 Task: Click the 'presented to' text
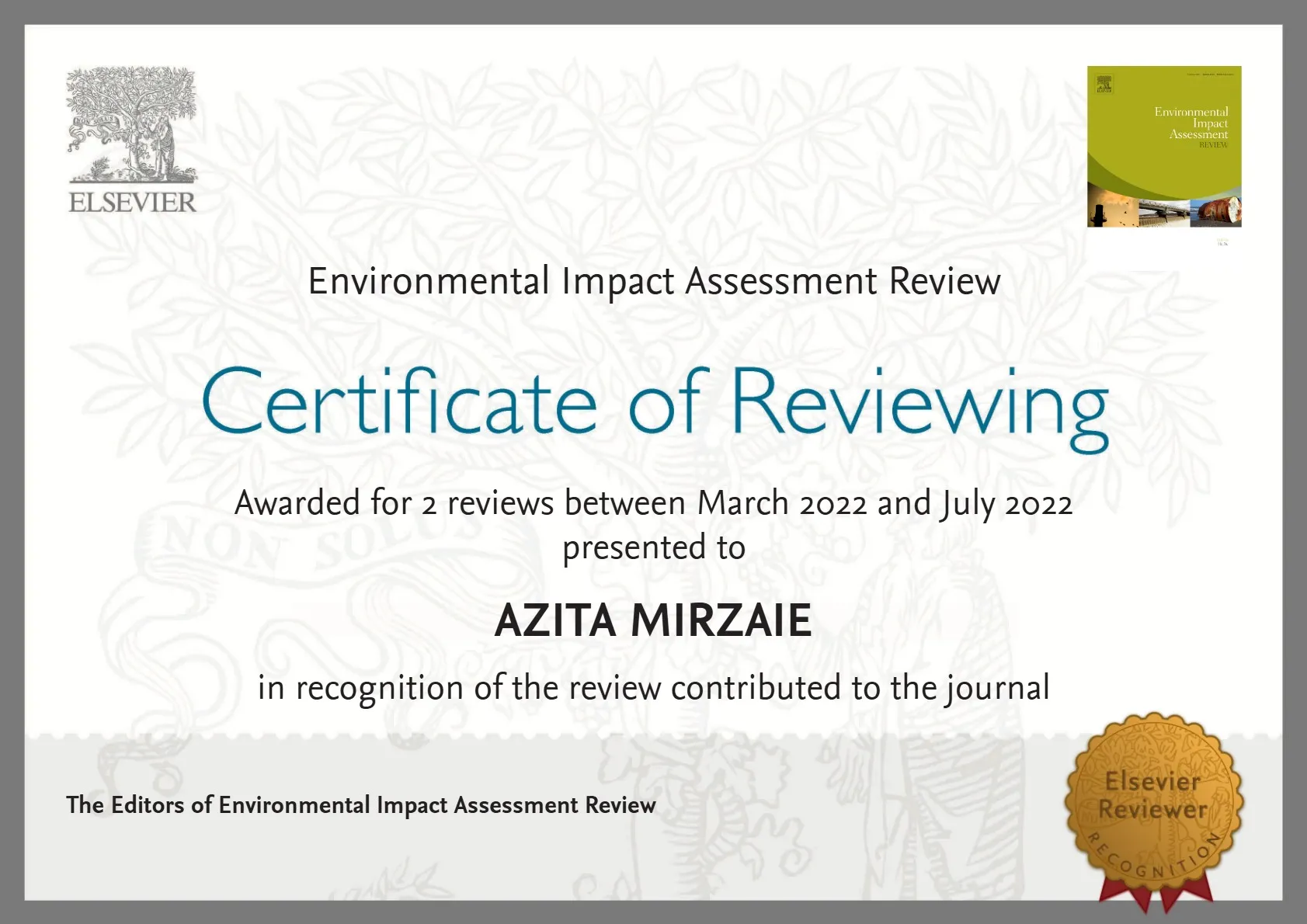(x=654, y=547)
